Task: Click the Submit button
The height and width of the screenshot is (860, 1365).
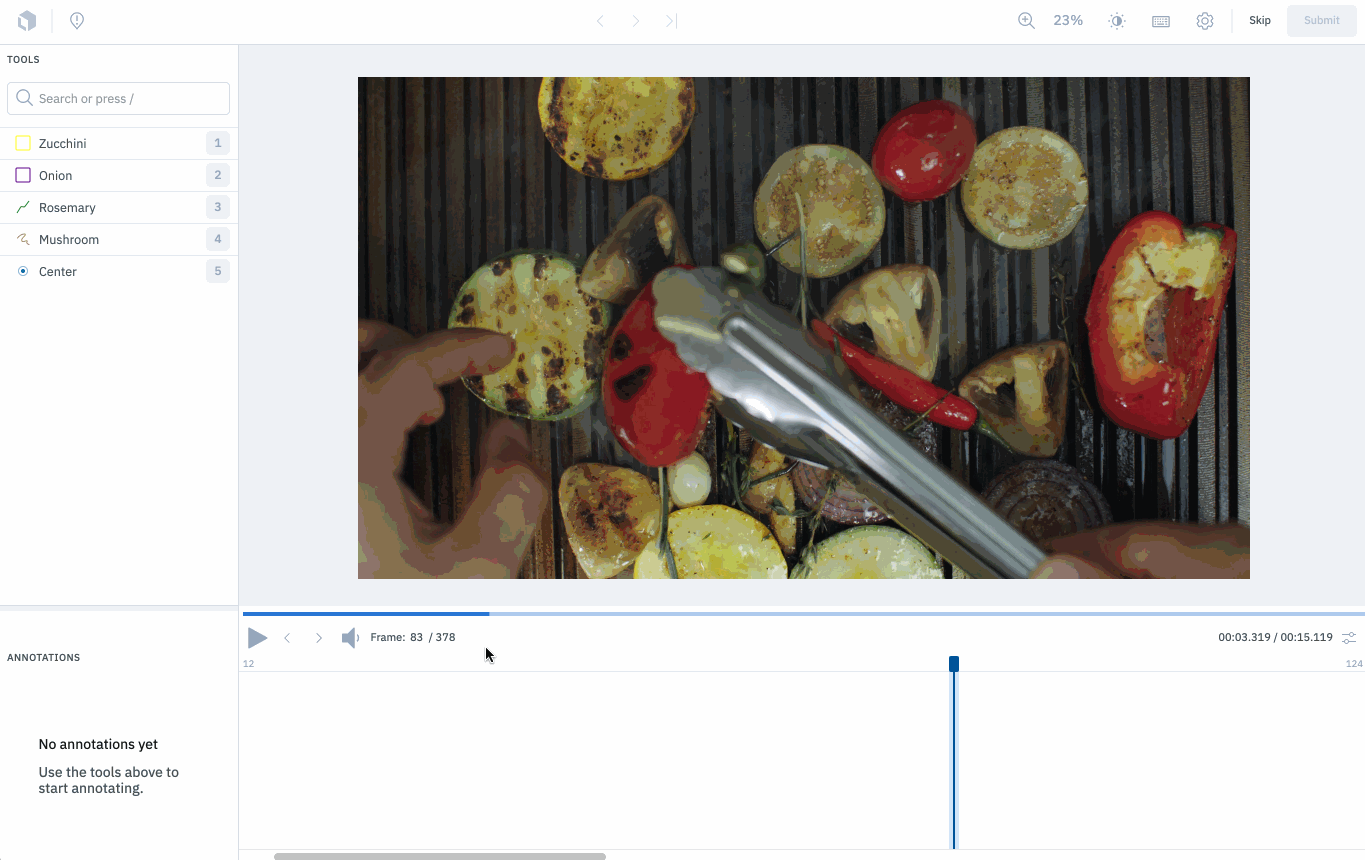Action: (x=1322, y=20)
